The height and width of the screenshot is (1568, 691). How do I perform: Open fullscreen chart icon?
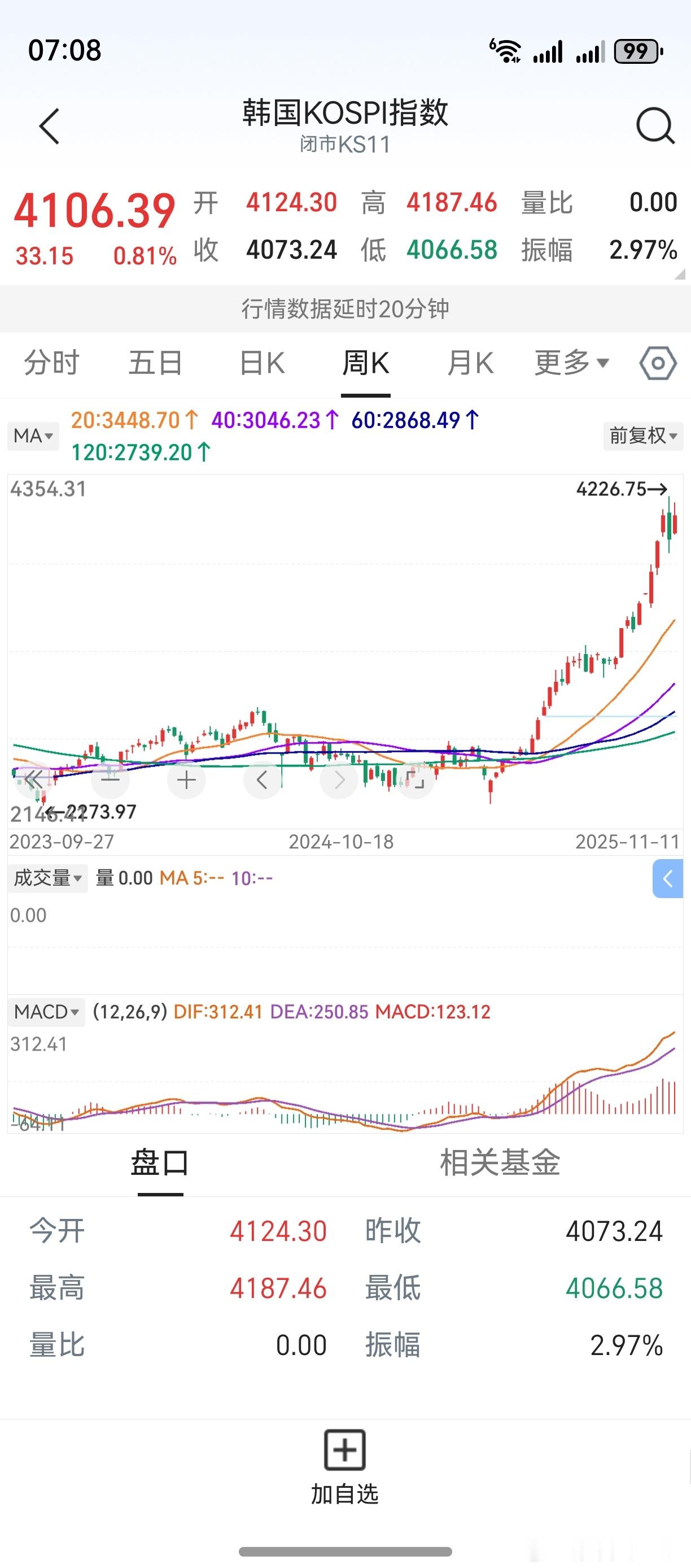coord(415,779)
